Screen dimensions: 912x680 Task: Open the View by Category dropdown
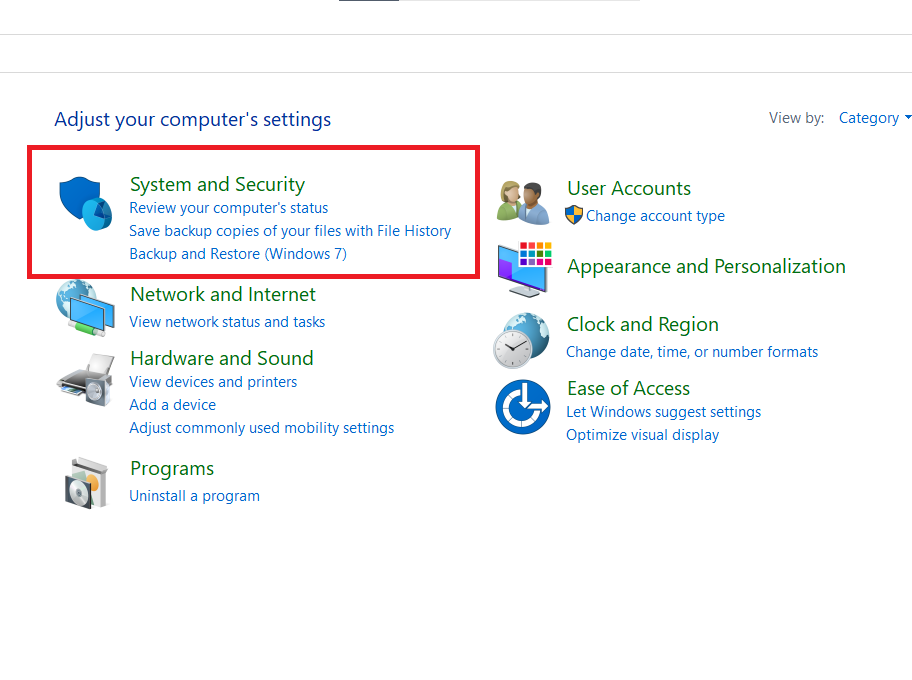point(868,117)
